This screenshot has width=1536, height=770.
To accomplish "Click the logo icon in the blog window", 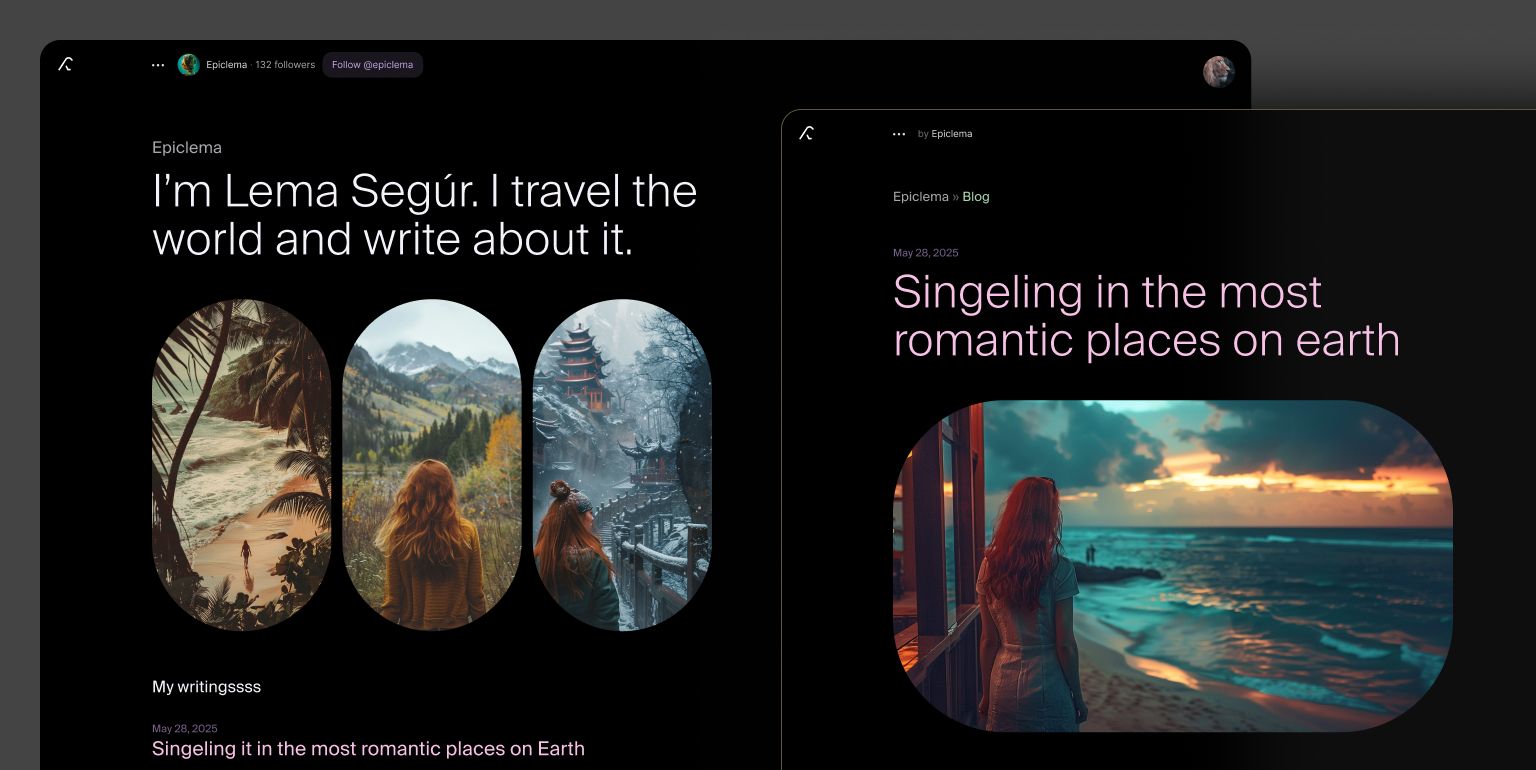I will [806, 134].
